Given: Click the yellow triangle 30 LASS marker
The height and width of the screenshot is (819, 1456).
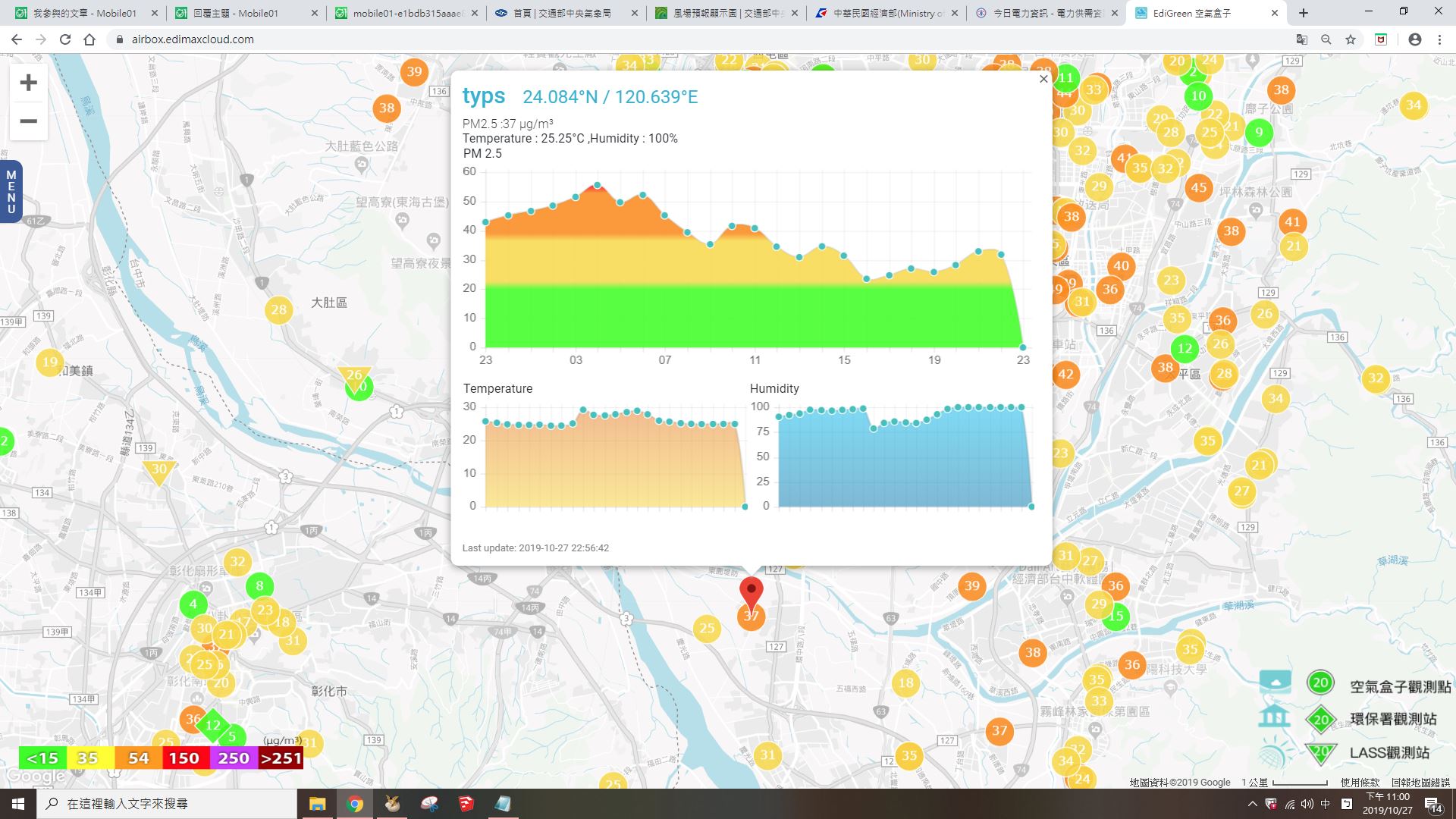Looking at the screenshot, I should click(x=159, y=472).
